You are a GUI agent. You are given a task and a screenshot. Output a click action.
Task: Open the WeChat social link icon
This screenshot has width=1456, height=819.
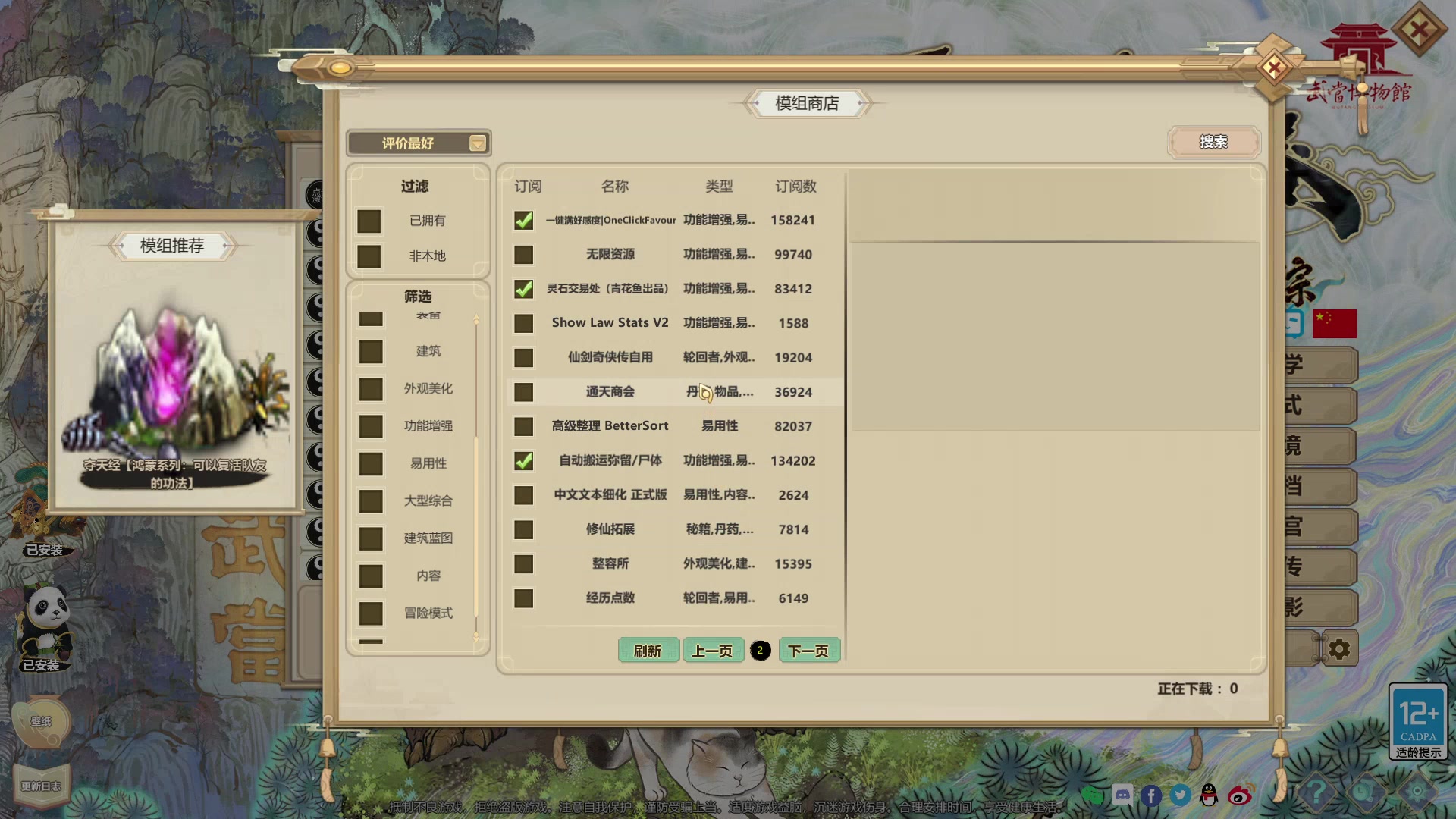(1092, 795)
